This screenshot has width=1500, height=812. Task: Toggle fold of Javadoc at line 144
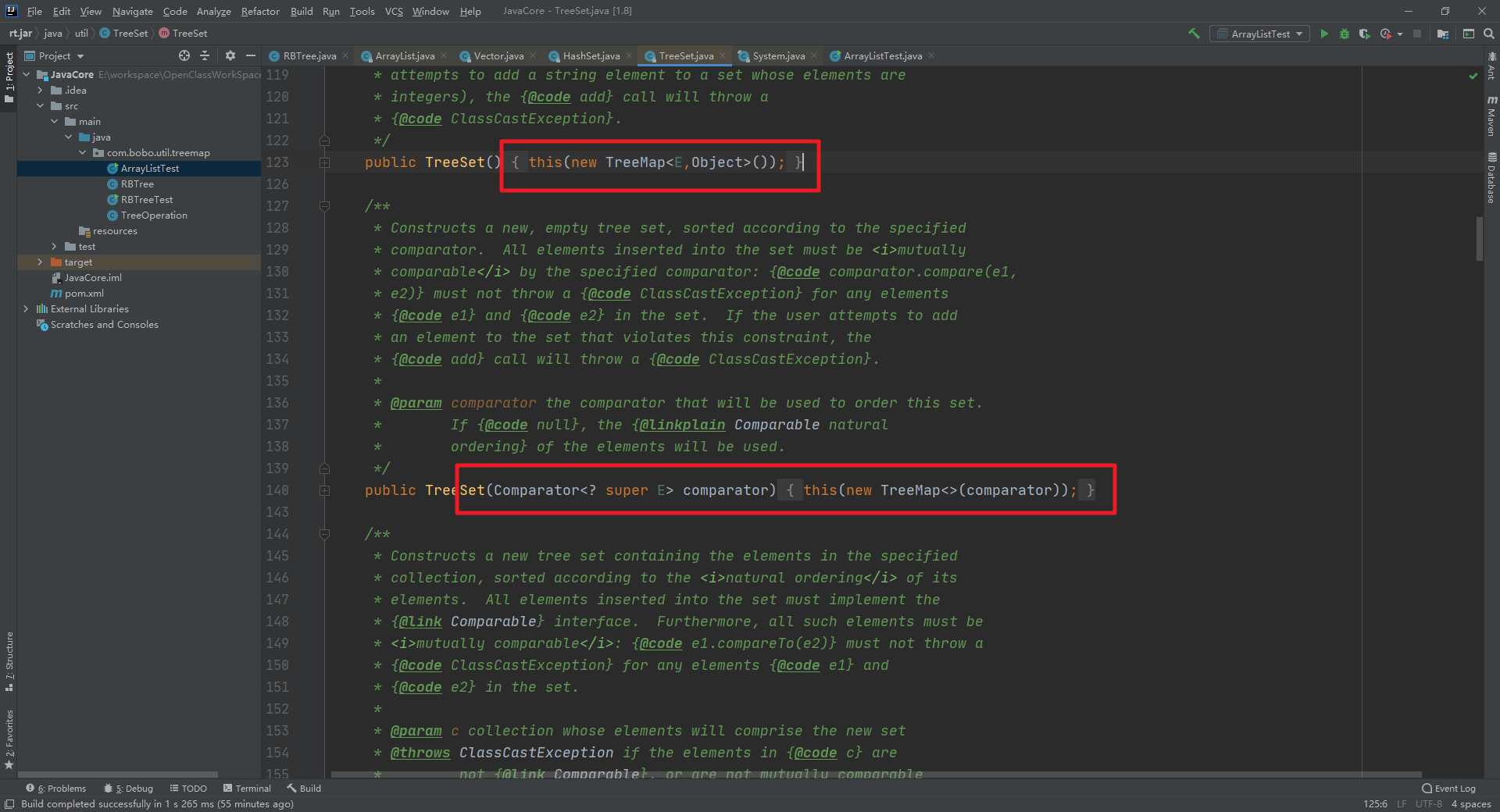click(x=324, y=534)
